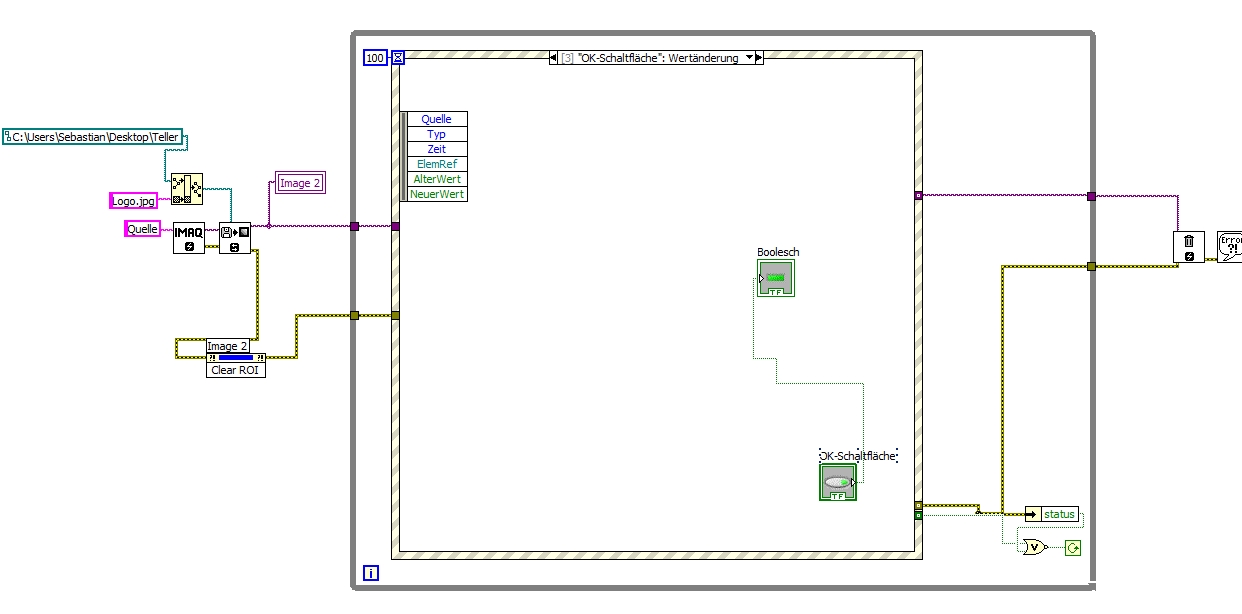Click the Quelle event data item
The image size is (1242, 614).
click(x=436, y=119)
